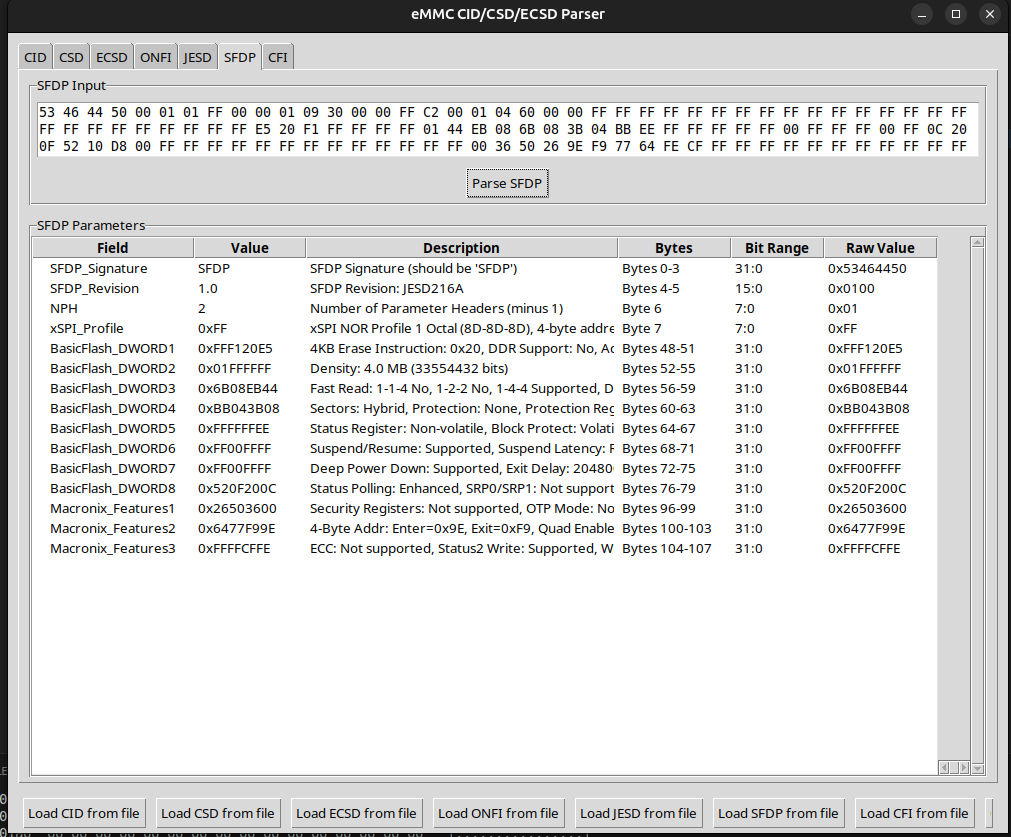
Task: Click Load ECSD from file
Action: (356, 813)
